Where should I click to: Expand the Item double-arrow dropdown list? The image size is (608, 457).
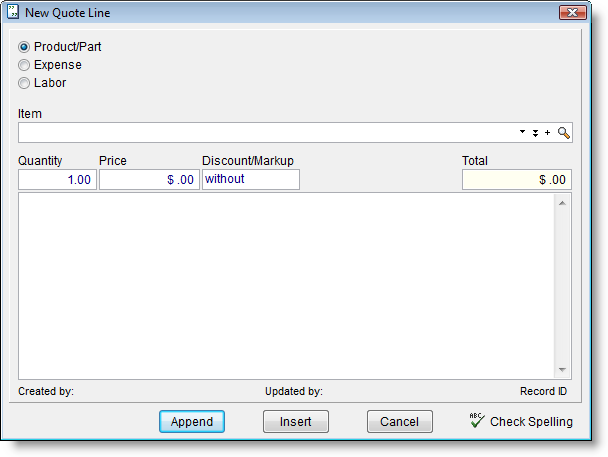[x=535, y=133]
